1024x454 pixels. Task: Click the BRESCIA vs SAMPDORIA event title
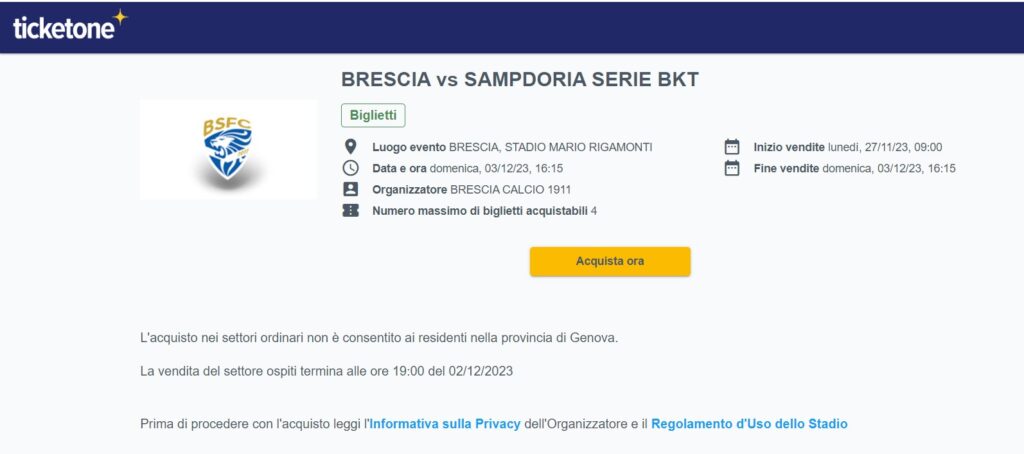[x=520, y=80]
